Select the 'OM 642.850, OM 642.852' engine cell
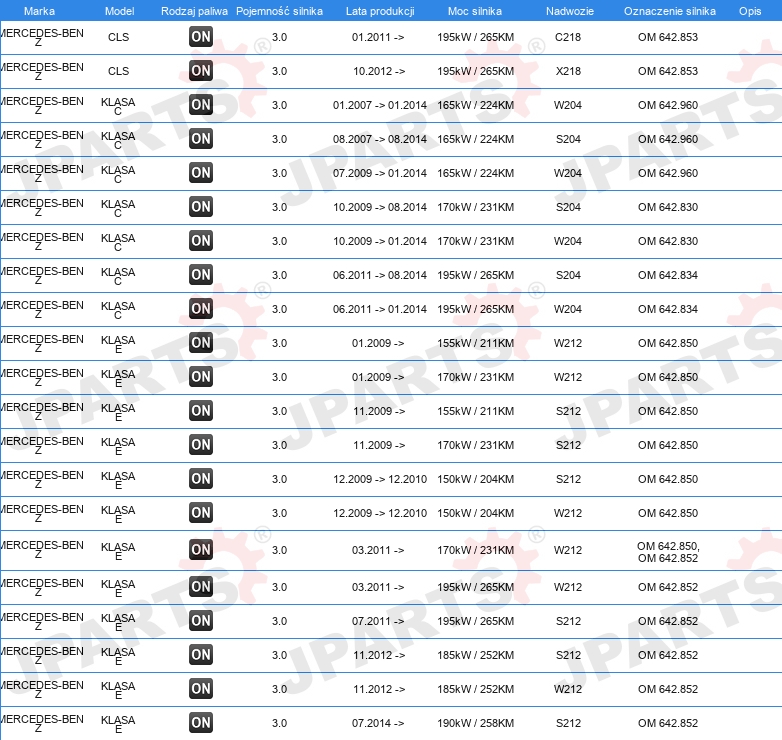The height and width of the screenshot is (740, 782). pos(668,552)
